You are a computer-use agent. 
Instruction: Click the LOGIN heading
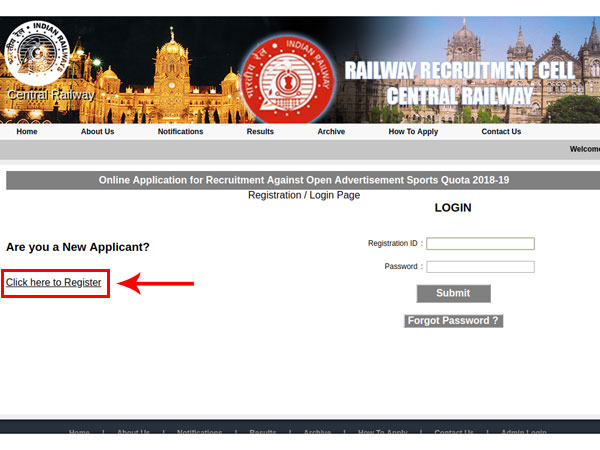(453, 208)
